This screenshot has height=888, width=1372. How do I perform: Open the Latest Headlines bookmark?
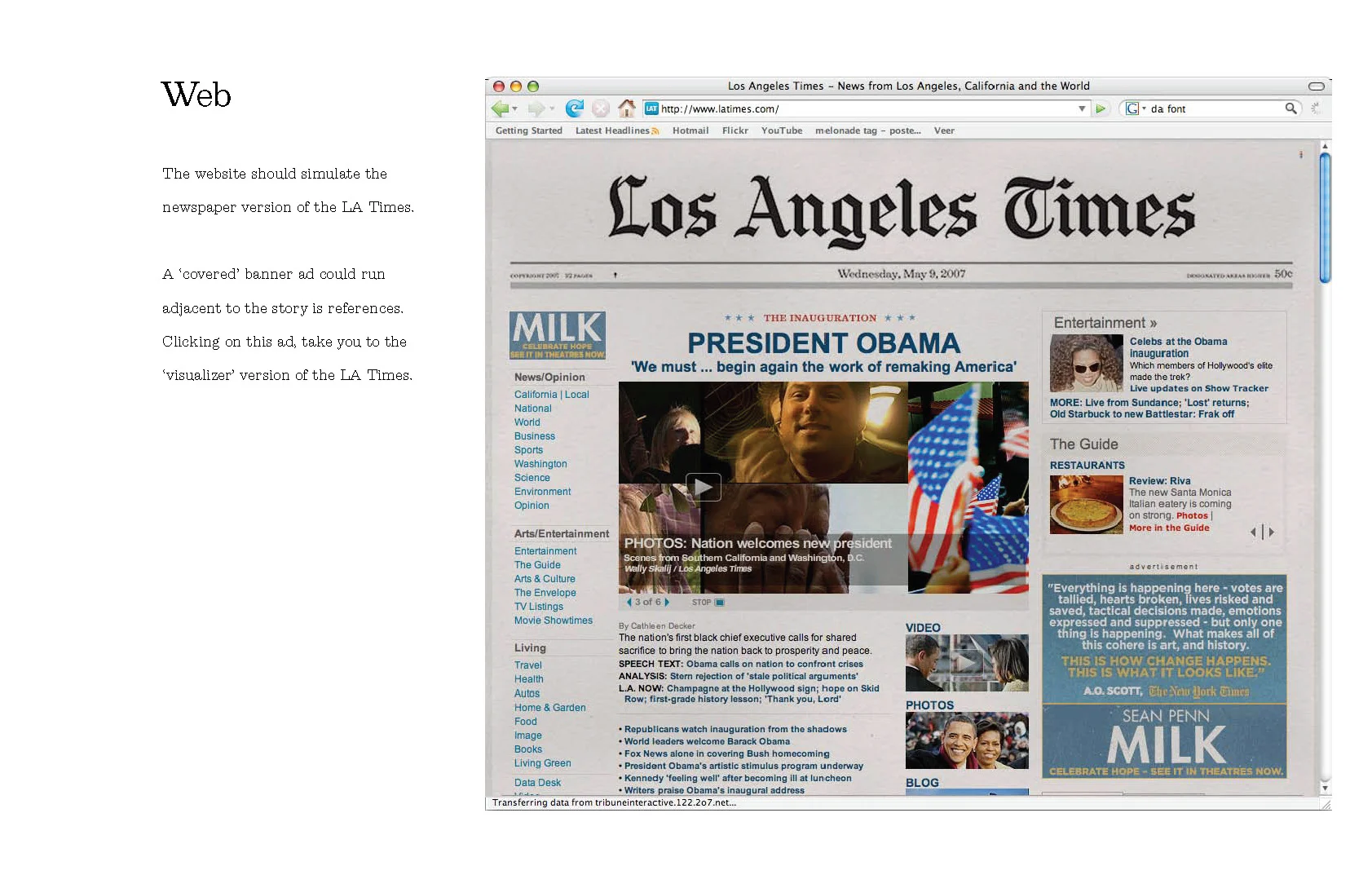[617, 130]
